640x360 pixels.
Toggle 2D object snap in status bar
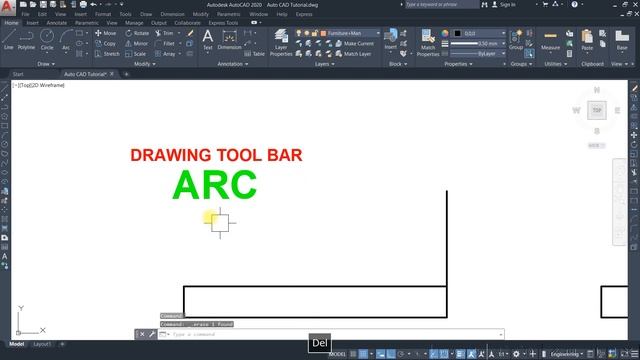tap(444, 354)
